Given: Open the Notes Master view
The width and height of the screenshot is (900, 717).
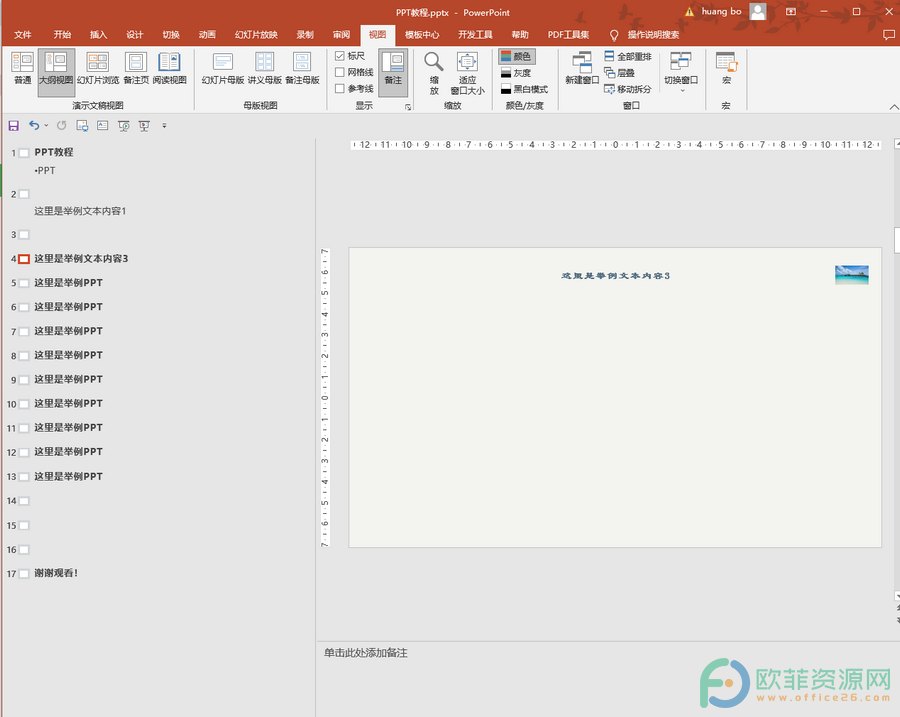Looking at the screenshot, I should (x=302, y=69).
